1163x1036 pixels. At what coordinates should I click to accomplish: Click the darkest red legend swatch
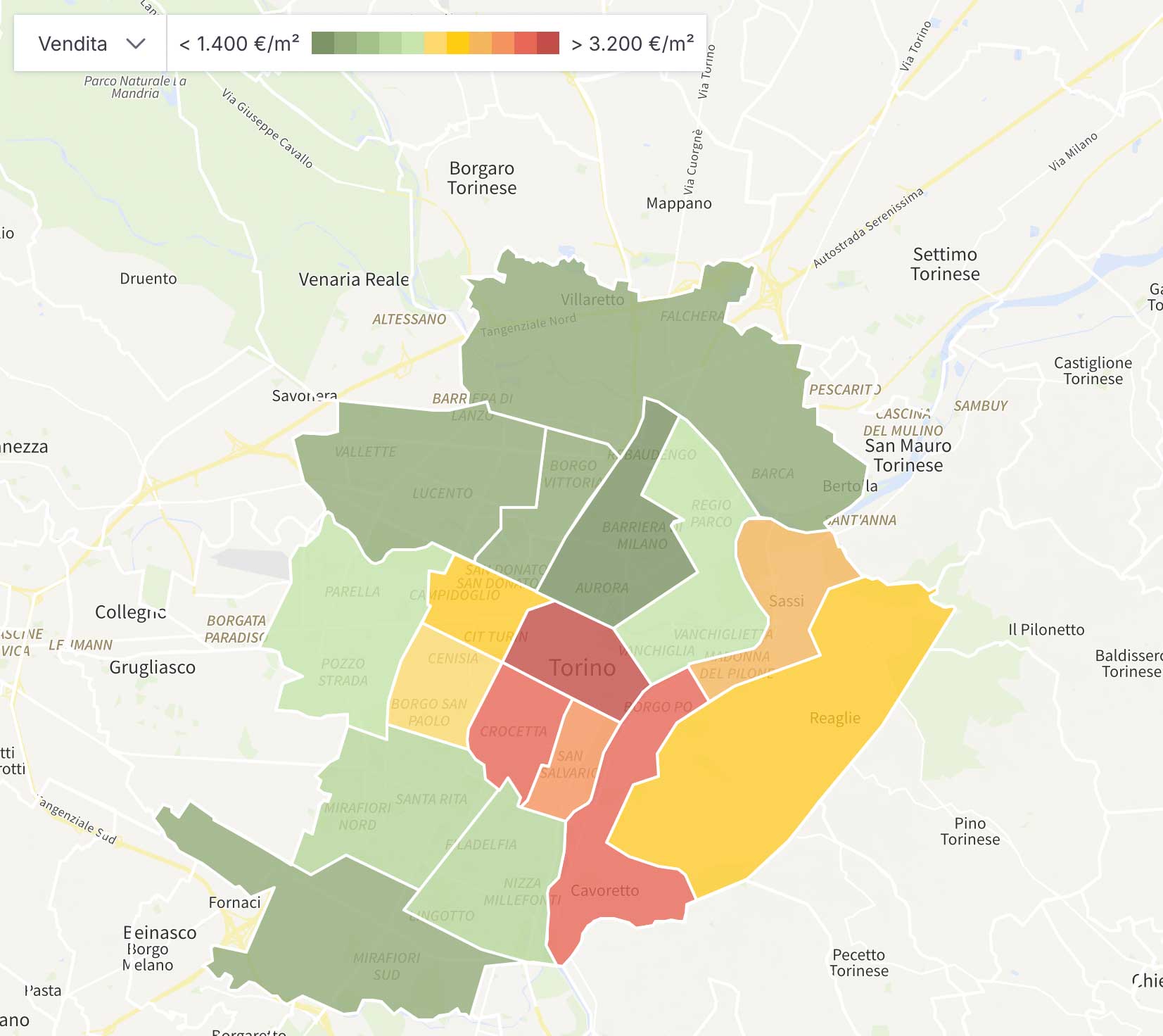547,43
